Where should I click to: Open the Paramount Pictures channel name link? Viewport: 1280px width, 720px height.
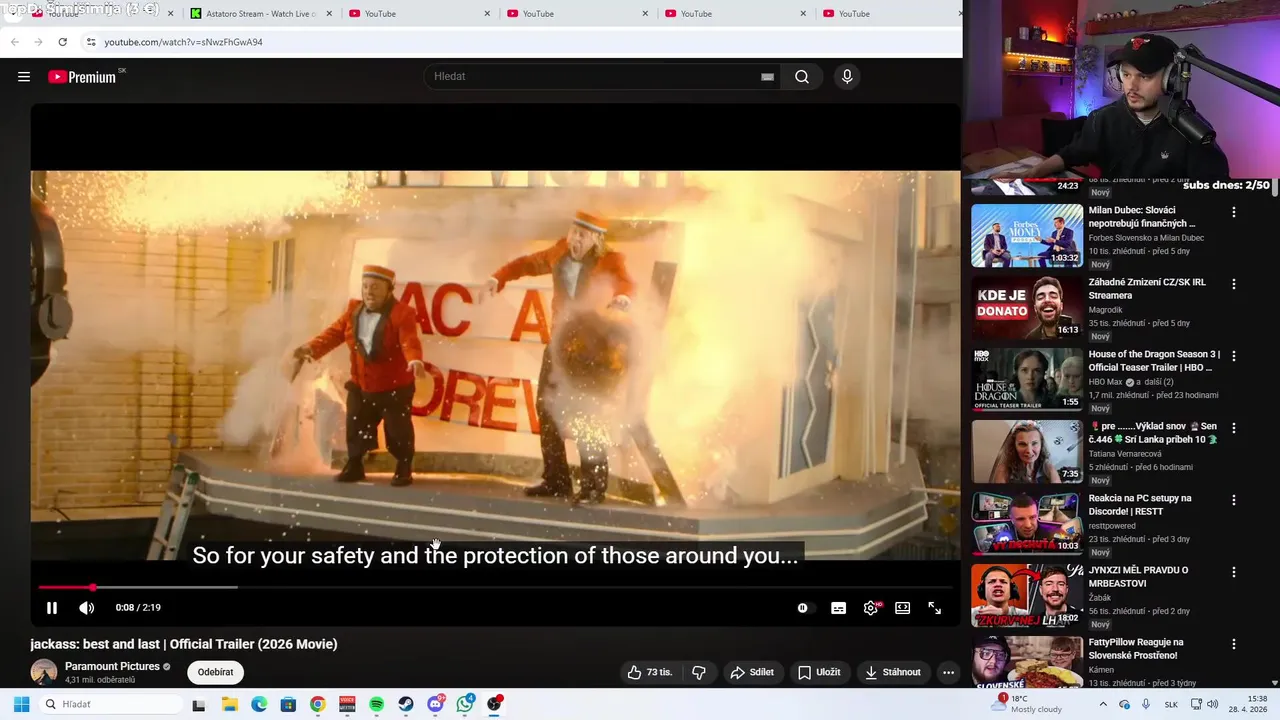pos(112,666)
